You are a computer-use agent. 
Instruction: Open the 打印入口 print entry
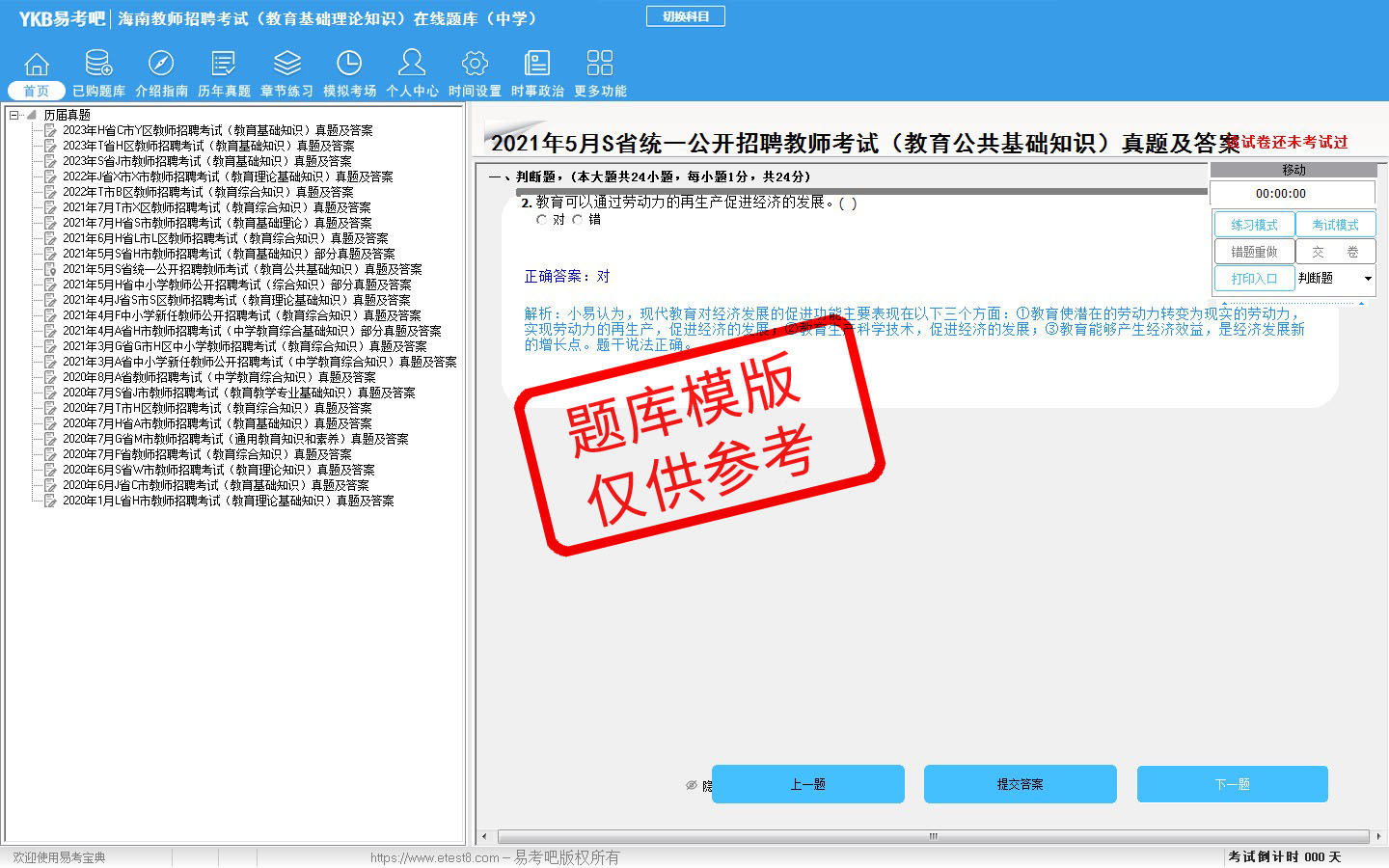[1254, 278]
